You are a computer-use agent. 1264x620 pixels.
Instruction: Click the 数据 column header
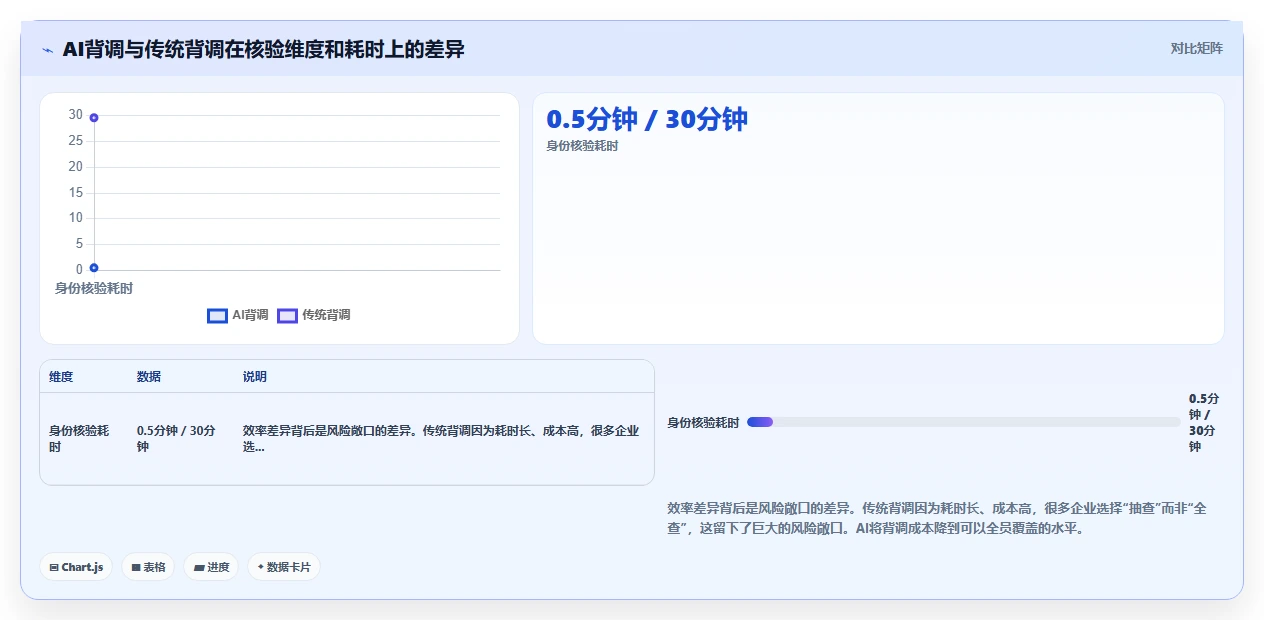149,377
